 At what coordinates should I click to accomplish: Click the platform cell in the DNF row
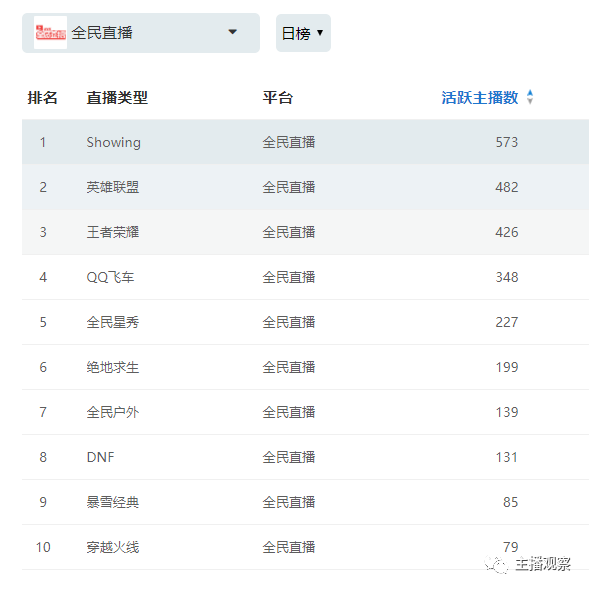[289, 457]
